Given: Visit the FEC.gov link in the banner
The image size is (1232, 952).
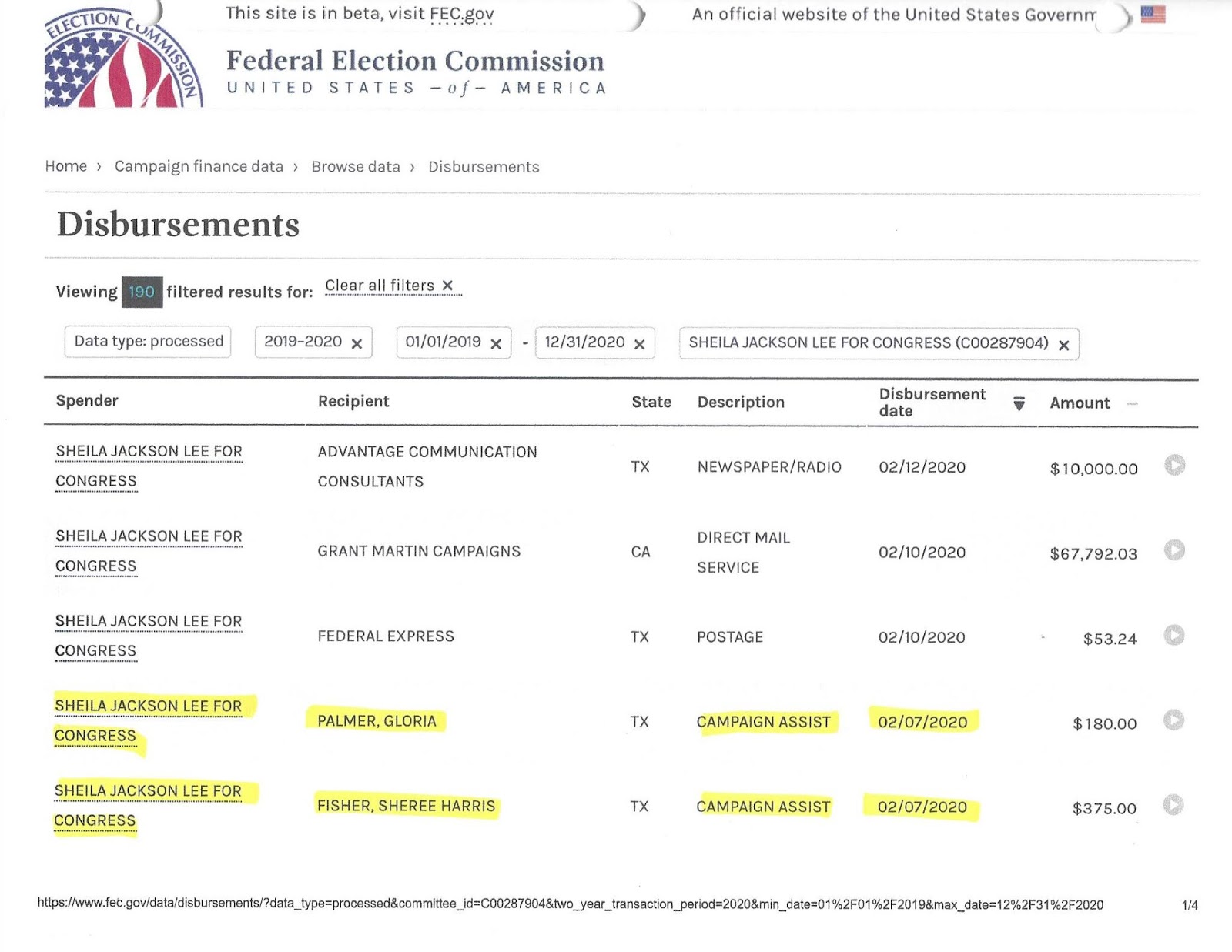Looking at the screenshot, I should pyautogui.click(x=461, y=14).
